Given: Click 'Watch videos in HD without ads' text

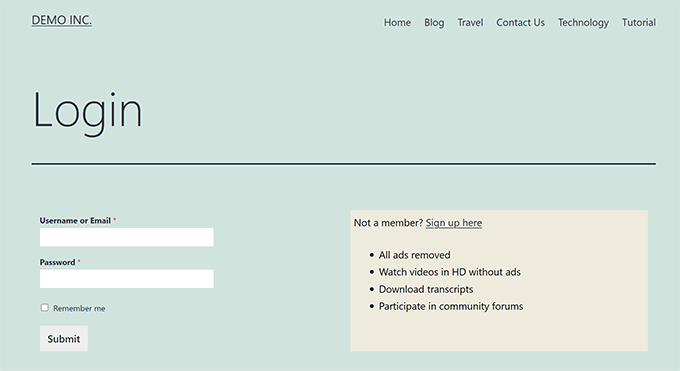Looking at the screenshot, I should [x=450, y=272].
